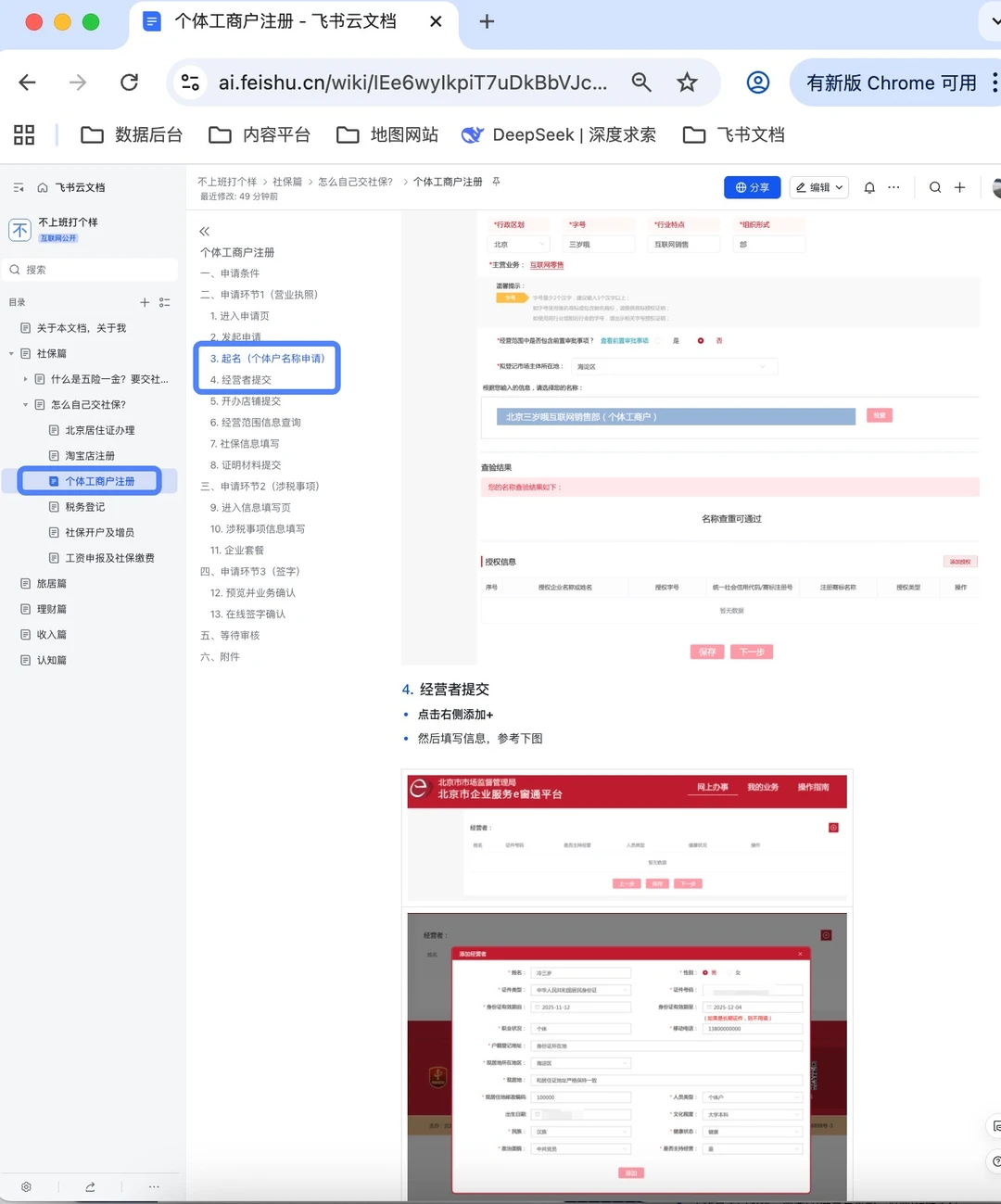Click the zoom magnifier in address bar
1001x1204 pixels.
pyautogui.click(x=641, y=82)
